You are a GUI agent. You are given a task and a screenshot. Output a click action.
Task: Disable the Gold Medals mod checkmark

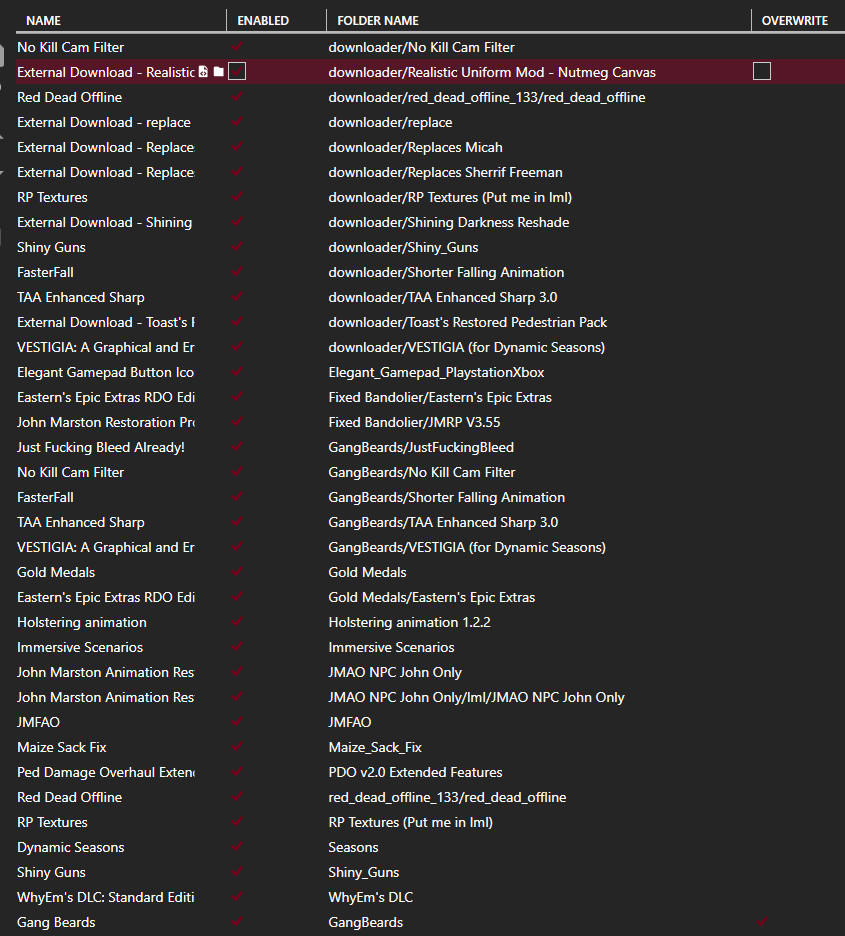237,572
